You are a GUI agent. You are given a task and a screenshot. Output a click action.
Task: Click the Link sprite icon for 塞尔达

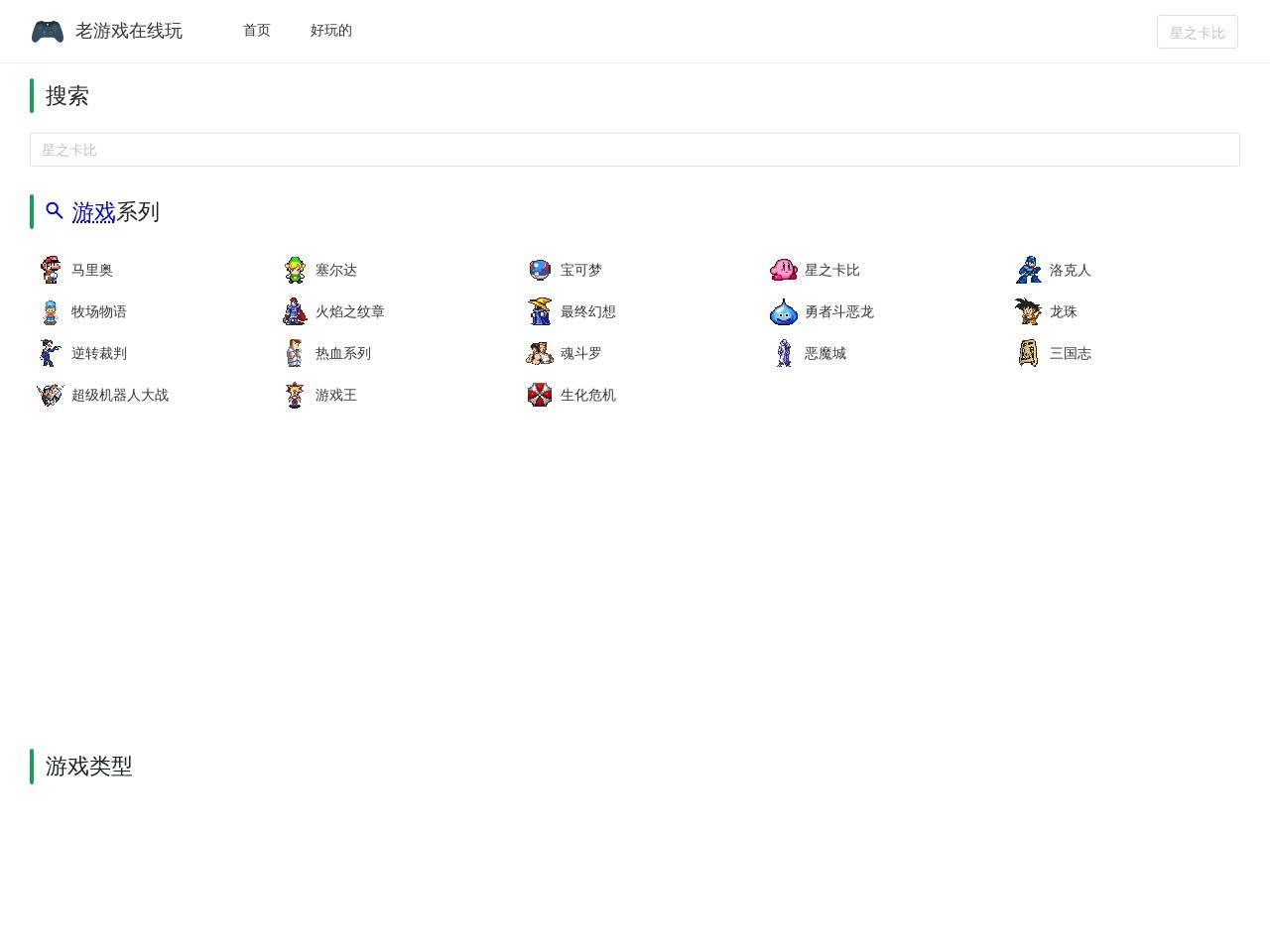point(295,270)
